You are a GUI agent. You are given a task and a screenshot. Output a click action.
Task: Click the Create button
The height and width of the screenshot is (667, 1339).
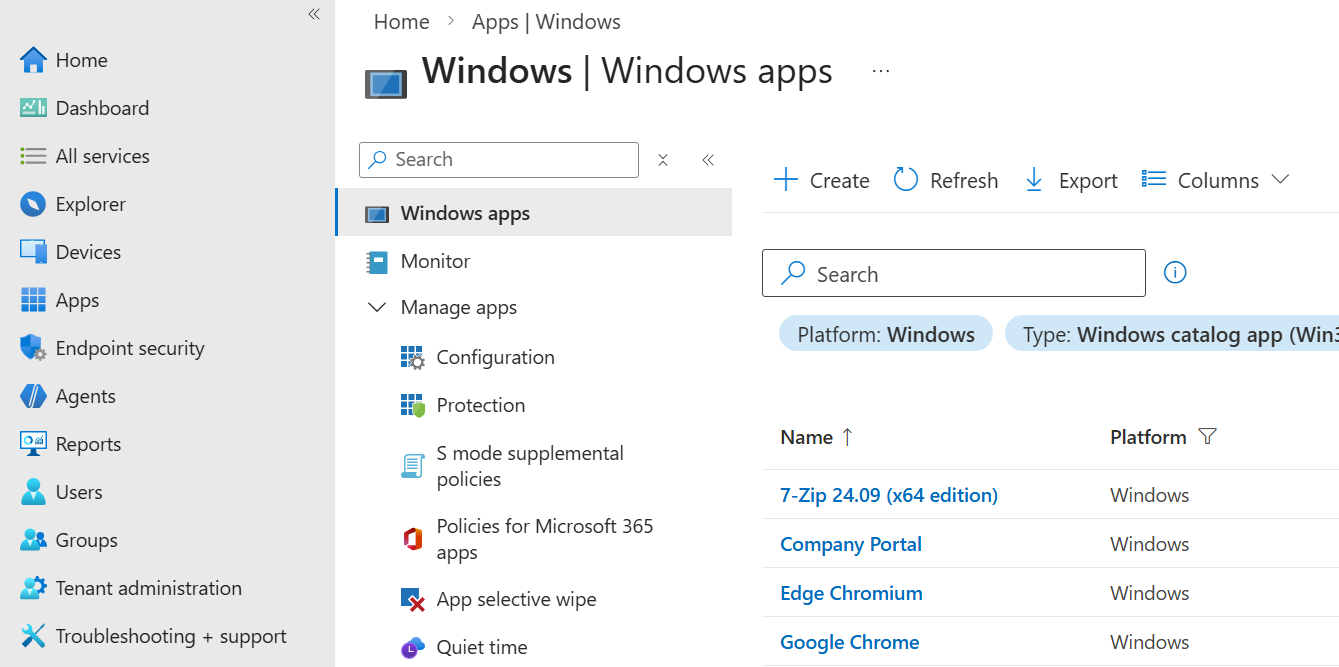[822, 180]
